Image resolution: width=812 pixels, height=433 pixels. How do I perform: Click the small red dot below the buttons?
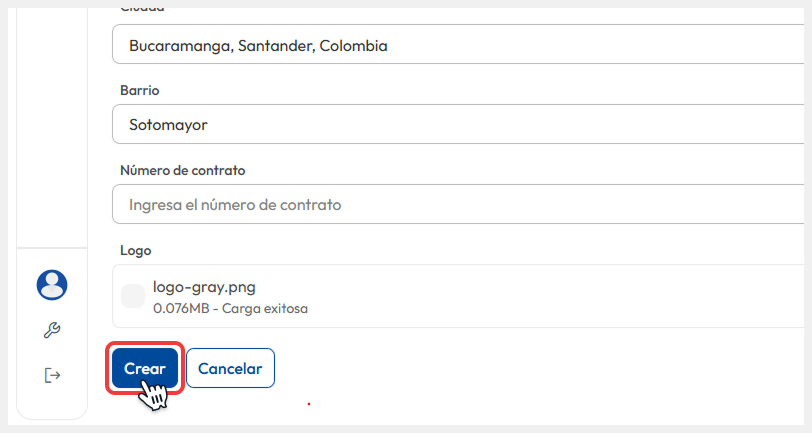(x=309, y=405)
